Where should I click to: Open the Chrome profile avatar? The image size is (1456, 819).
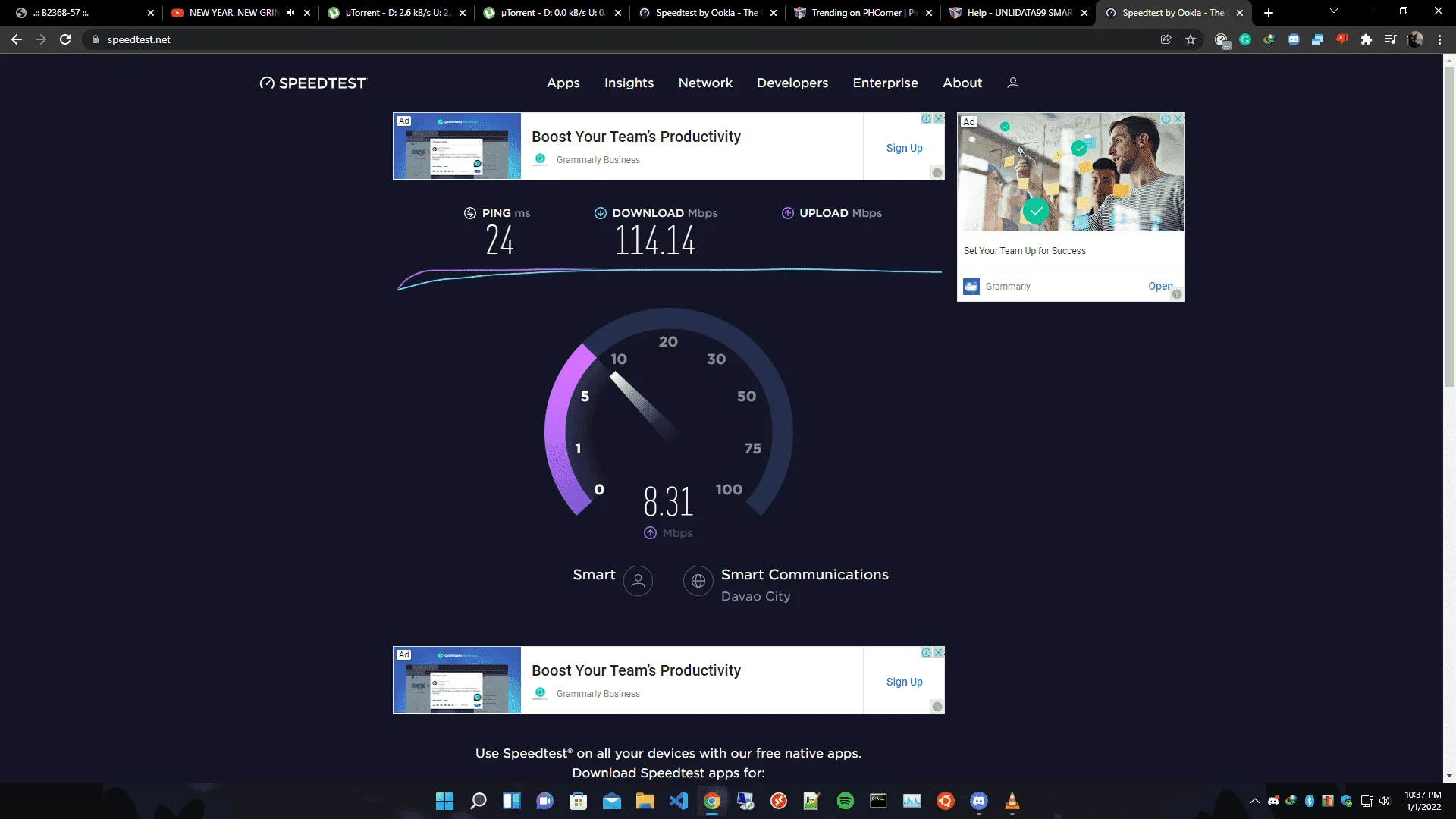pos(1415,39)
